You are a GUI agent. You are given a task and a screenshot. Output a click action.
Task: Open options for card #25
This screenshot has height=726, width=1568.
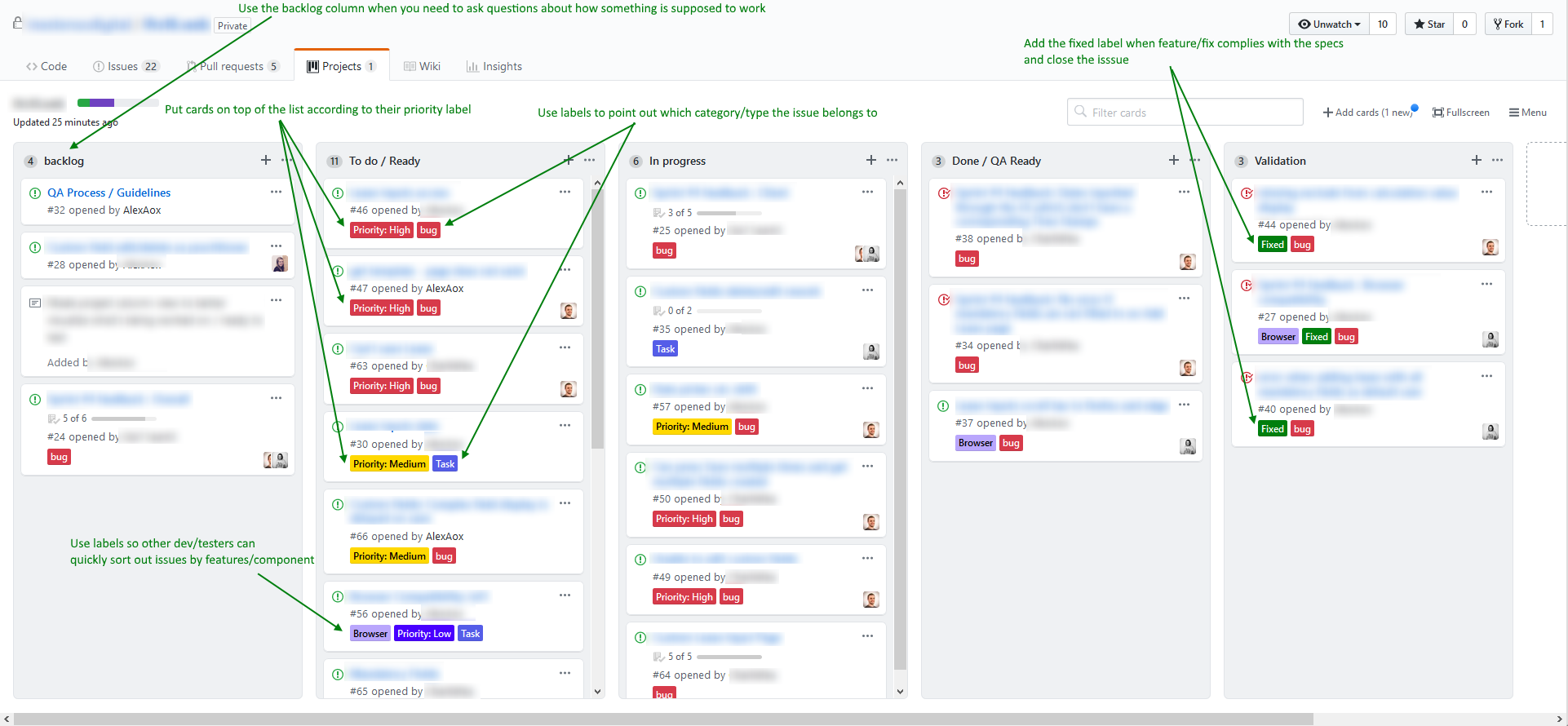867,192
